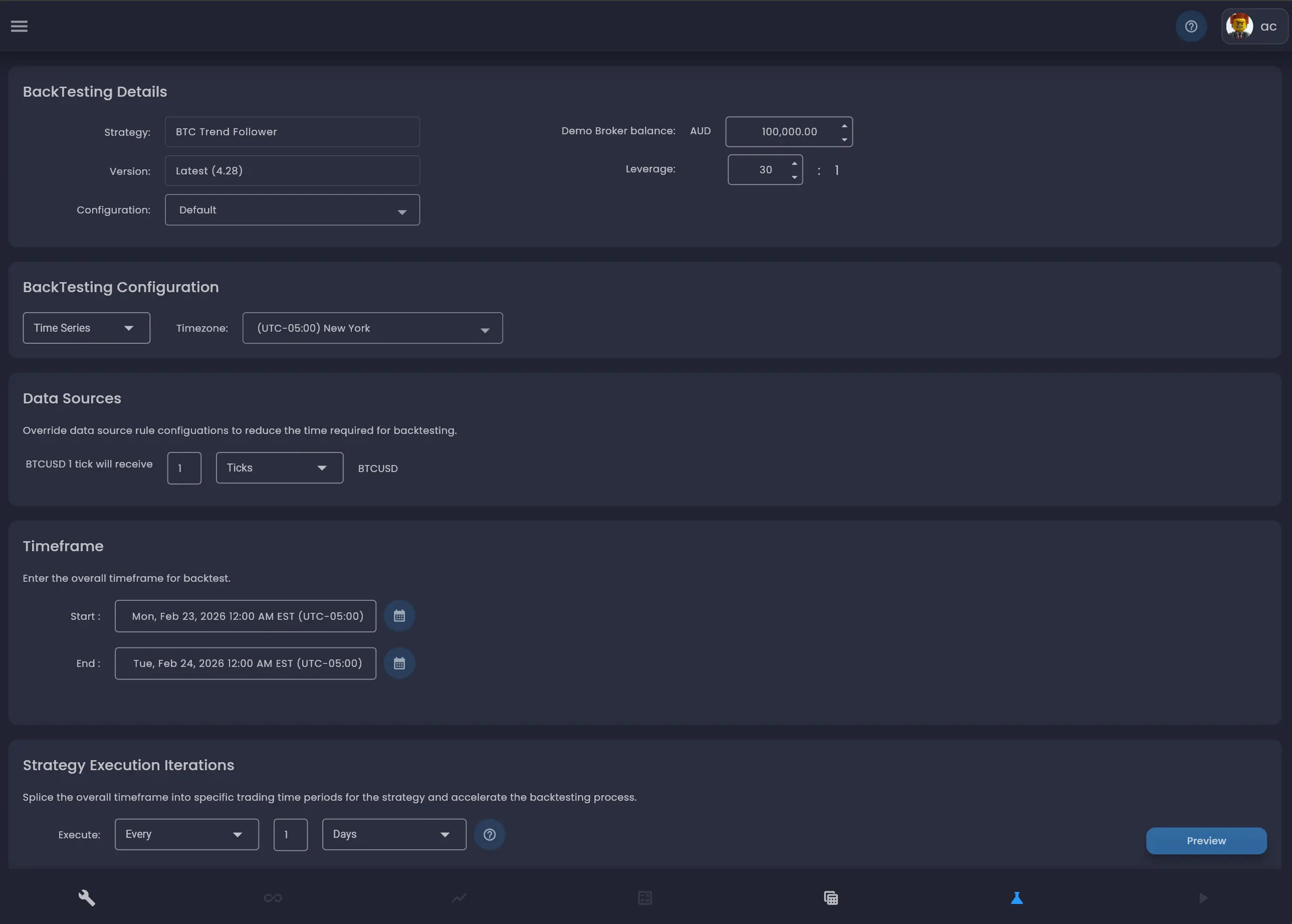1292x924 pixels.
Task: Open the calendar picker for the End date
Action: pyautogui.click(x=399, y=663)
